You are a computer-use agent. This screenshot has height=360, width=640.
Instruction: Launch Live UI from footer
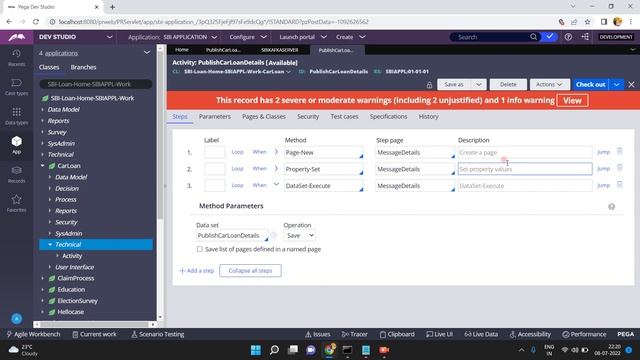pos(439,334)
